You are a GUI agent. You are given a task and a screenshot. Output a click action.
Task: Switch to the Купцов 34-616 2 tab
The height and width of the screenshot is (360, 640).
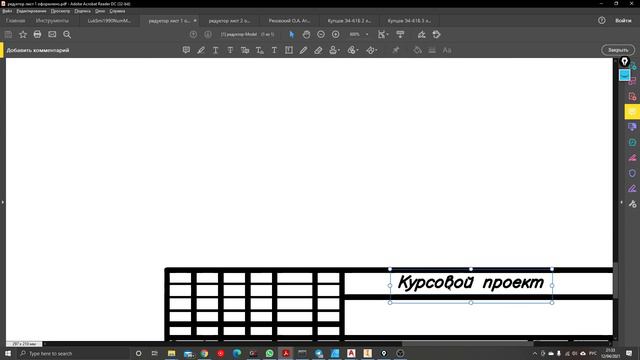click(x=349, y=20)
